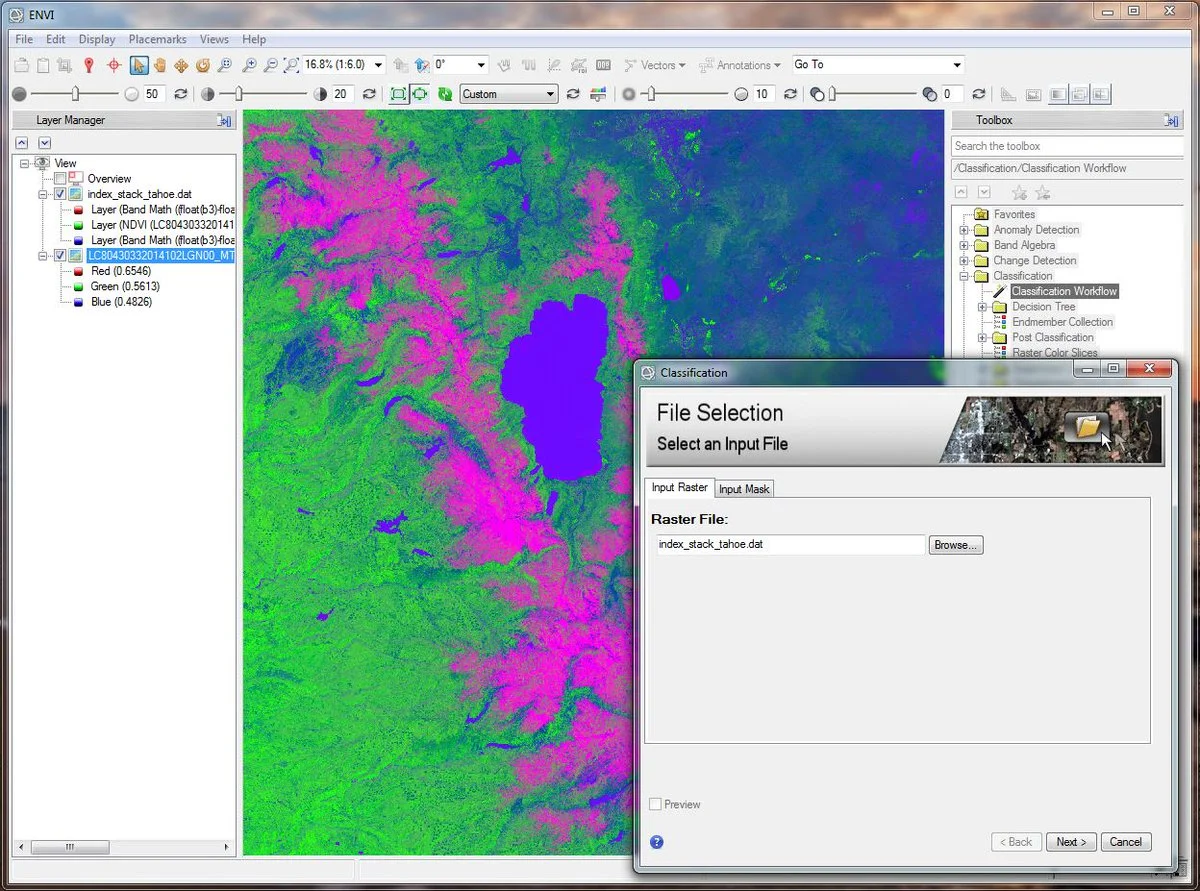Open the zoom percentage dropdown
1200x891 pixels.
(x=378, y=64)
